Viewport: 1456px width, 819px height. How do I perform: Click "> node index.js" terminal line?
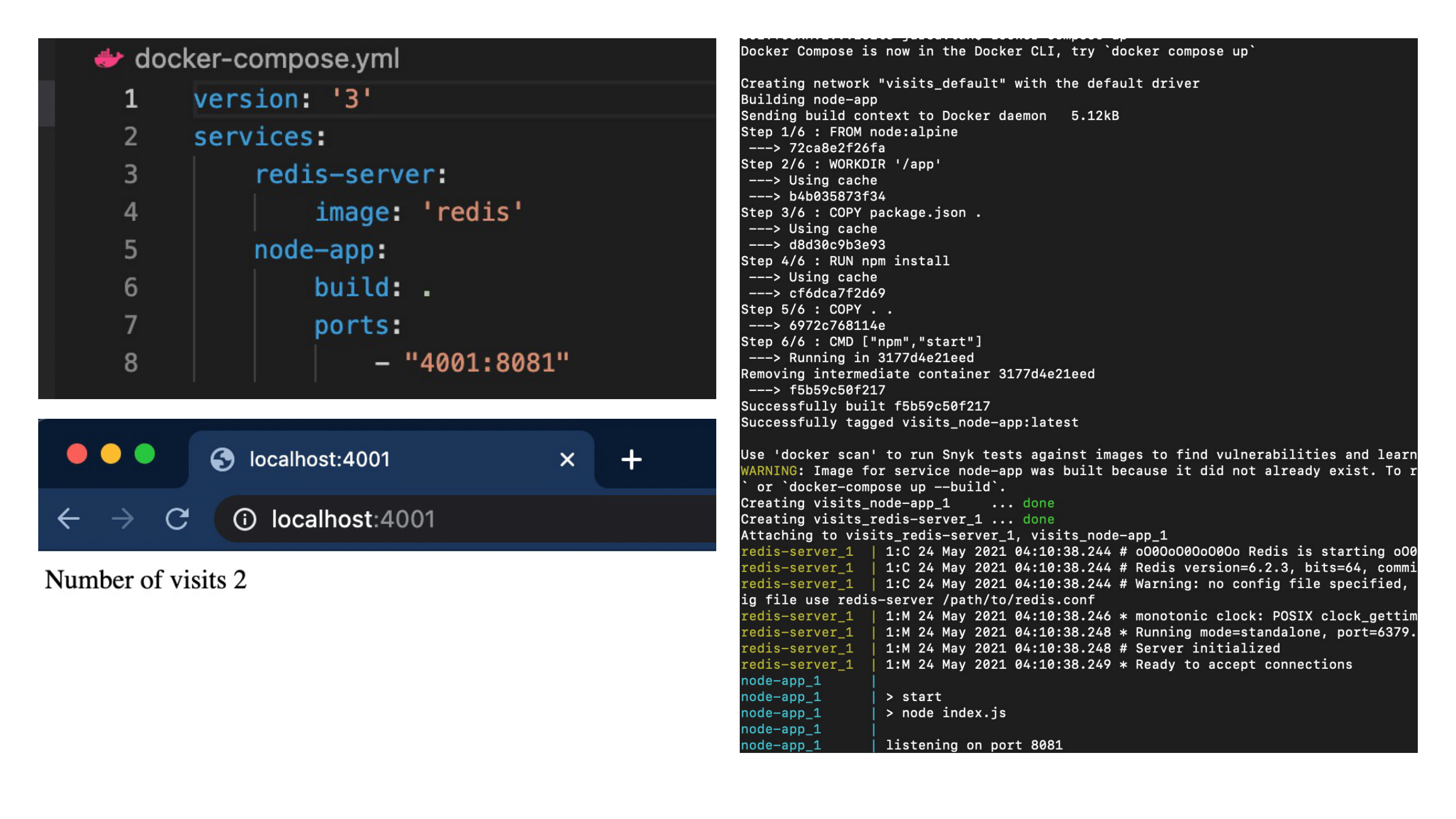click(946, 713)
